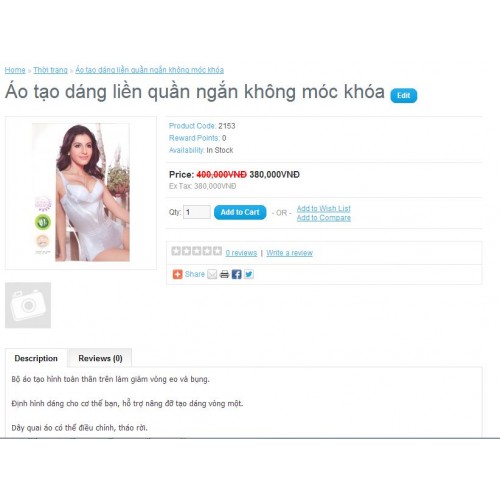Viewport: 500px width, 500px height.
Task: Click the first rating star
Action: coord(176,251)
